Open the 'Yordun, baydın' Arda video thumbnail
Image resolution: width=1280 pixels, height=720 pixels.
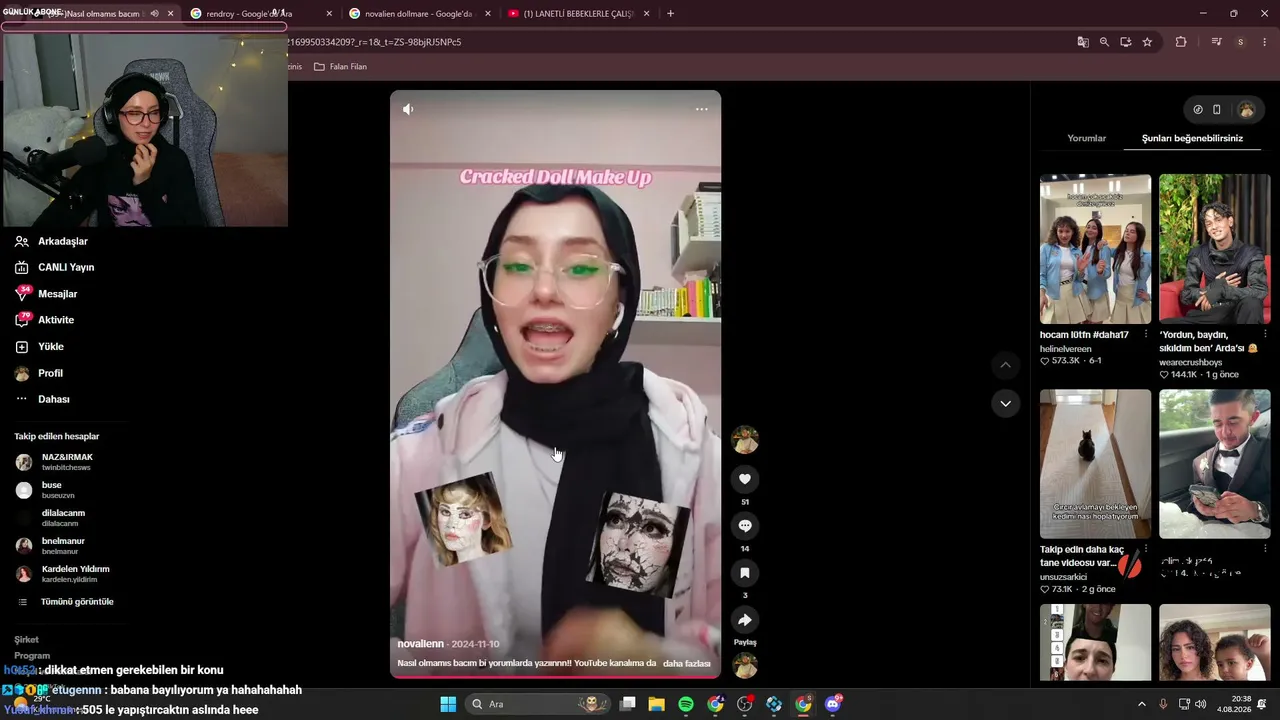click(x=1214, y=249)
